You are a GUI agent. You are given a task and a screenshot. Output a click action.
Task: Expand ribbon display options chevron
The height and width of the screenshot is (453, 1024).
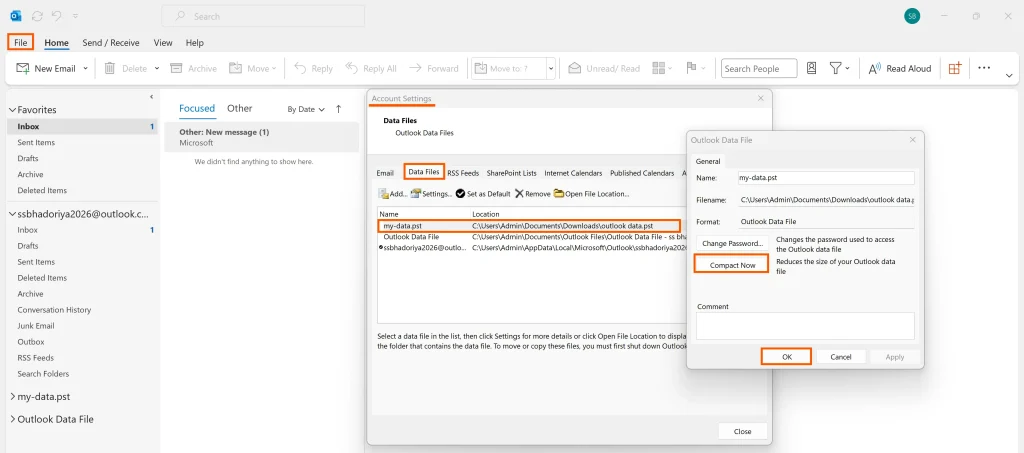click(1009, 75)
